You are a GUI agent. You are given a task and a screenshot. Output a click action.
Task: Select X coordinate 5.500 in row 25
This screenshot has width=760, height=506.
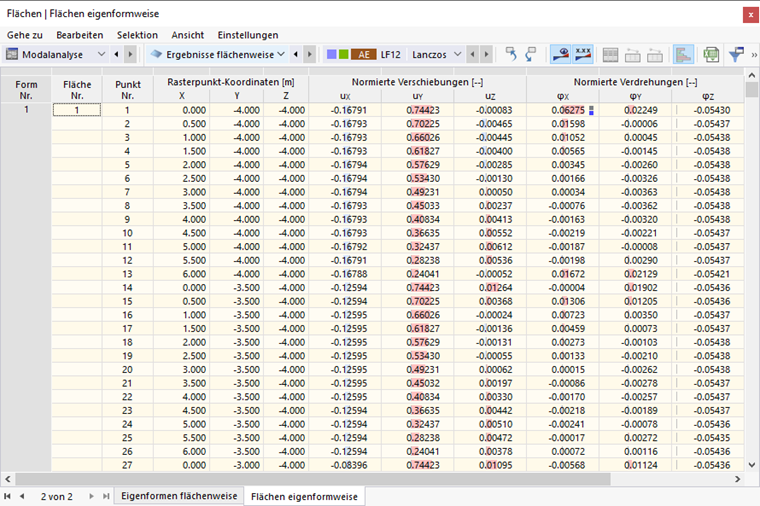pos(182,438)
